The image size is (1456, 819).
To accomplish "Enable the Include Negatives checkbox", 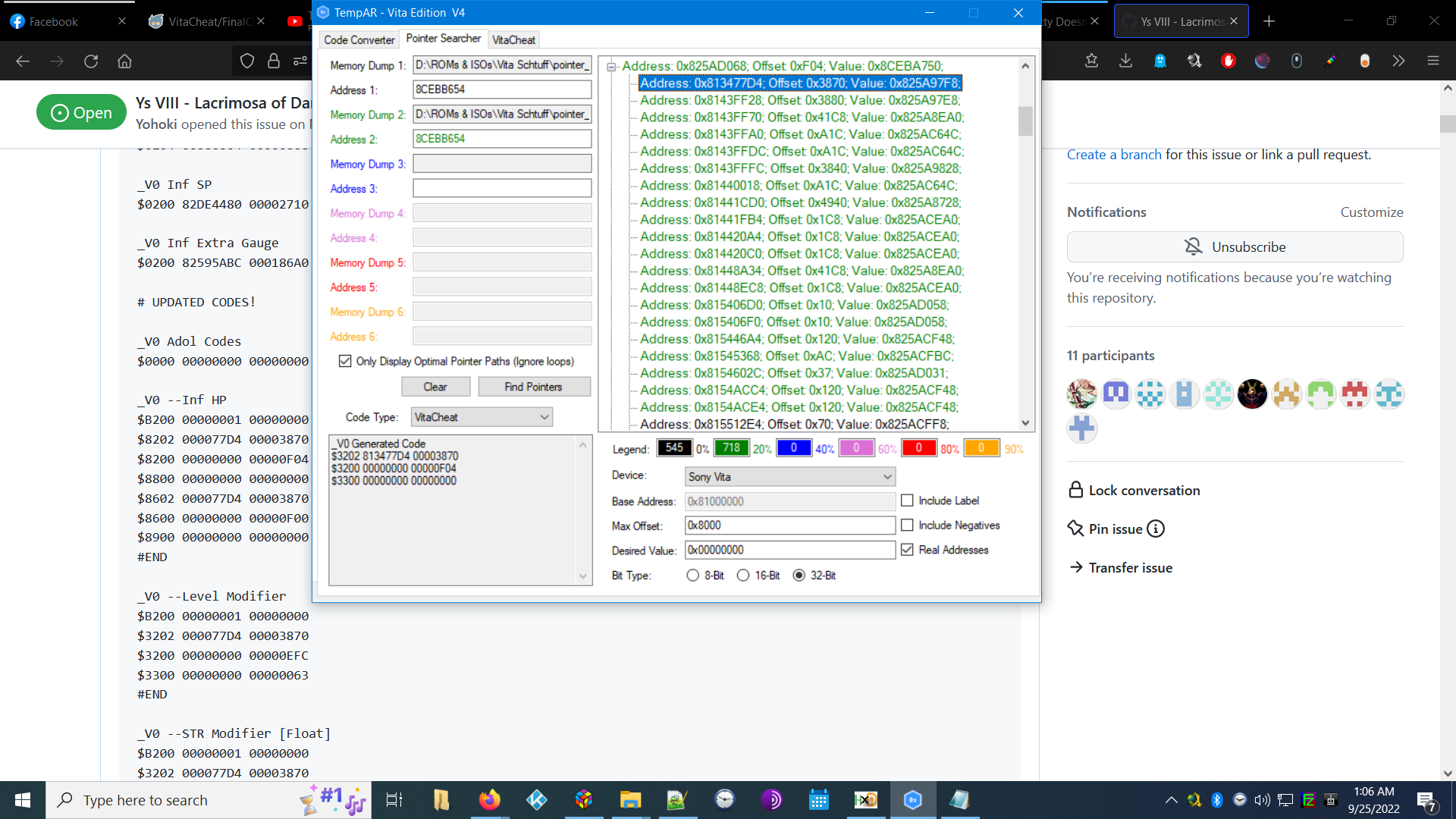I will click(907, 525).
